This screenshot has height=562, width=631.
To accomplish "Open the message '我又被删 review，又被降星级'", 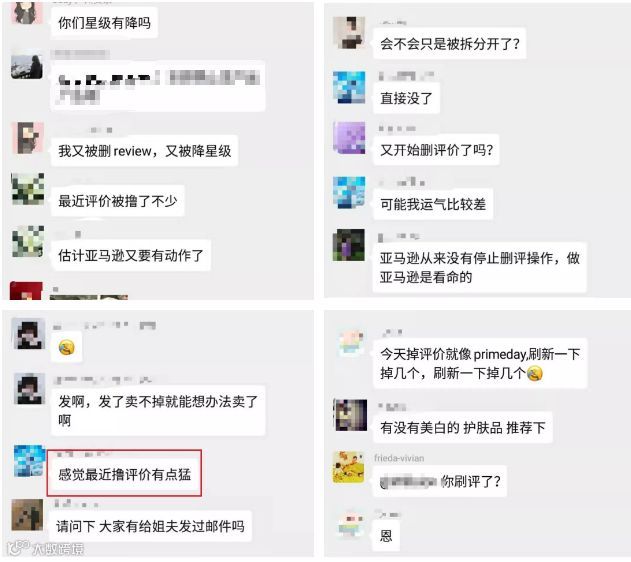I will (144, 151).
